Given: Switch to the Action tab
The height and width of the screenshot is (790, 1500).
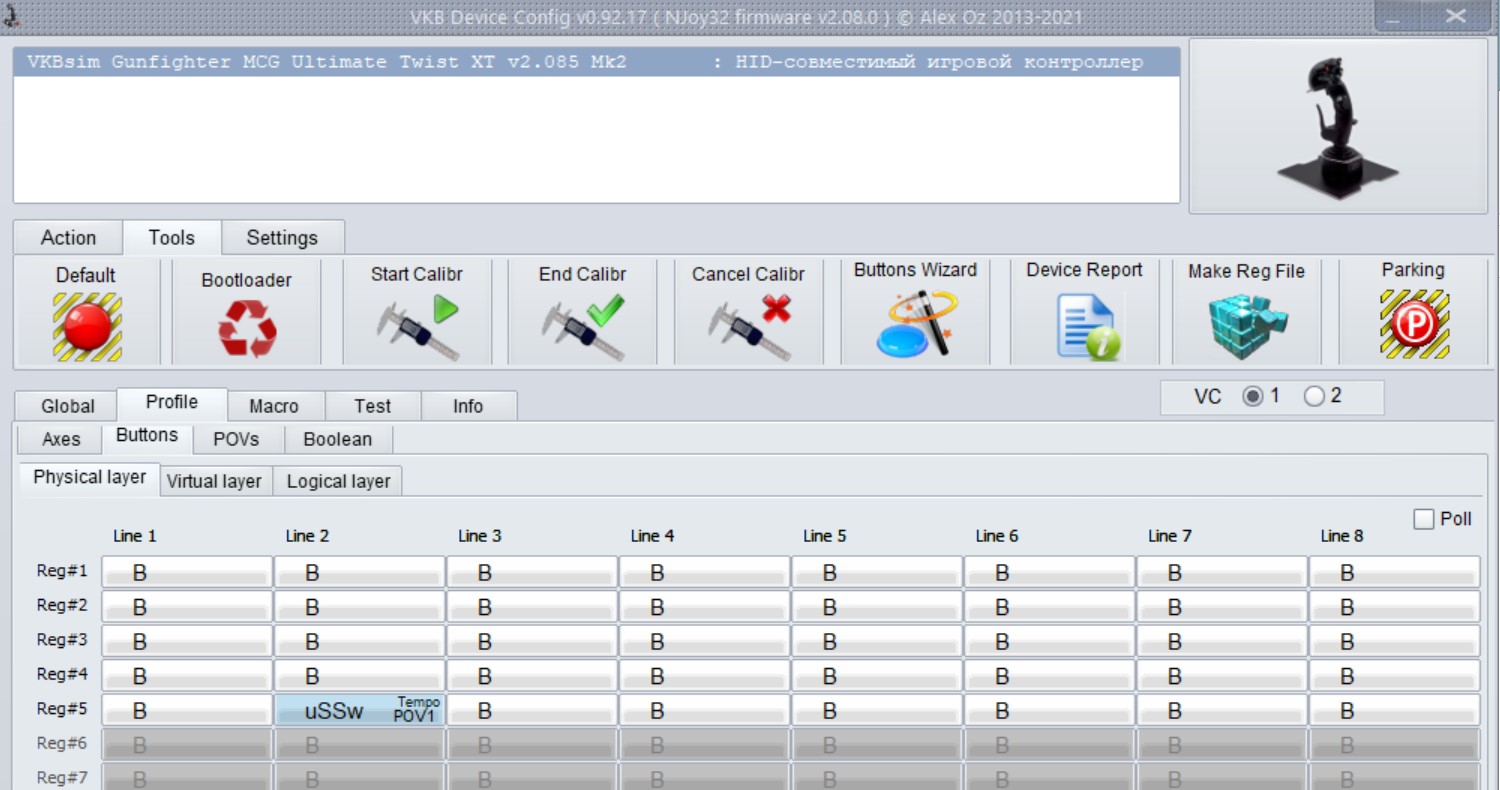Looking at the screenshot, I should point(68,238).
